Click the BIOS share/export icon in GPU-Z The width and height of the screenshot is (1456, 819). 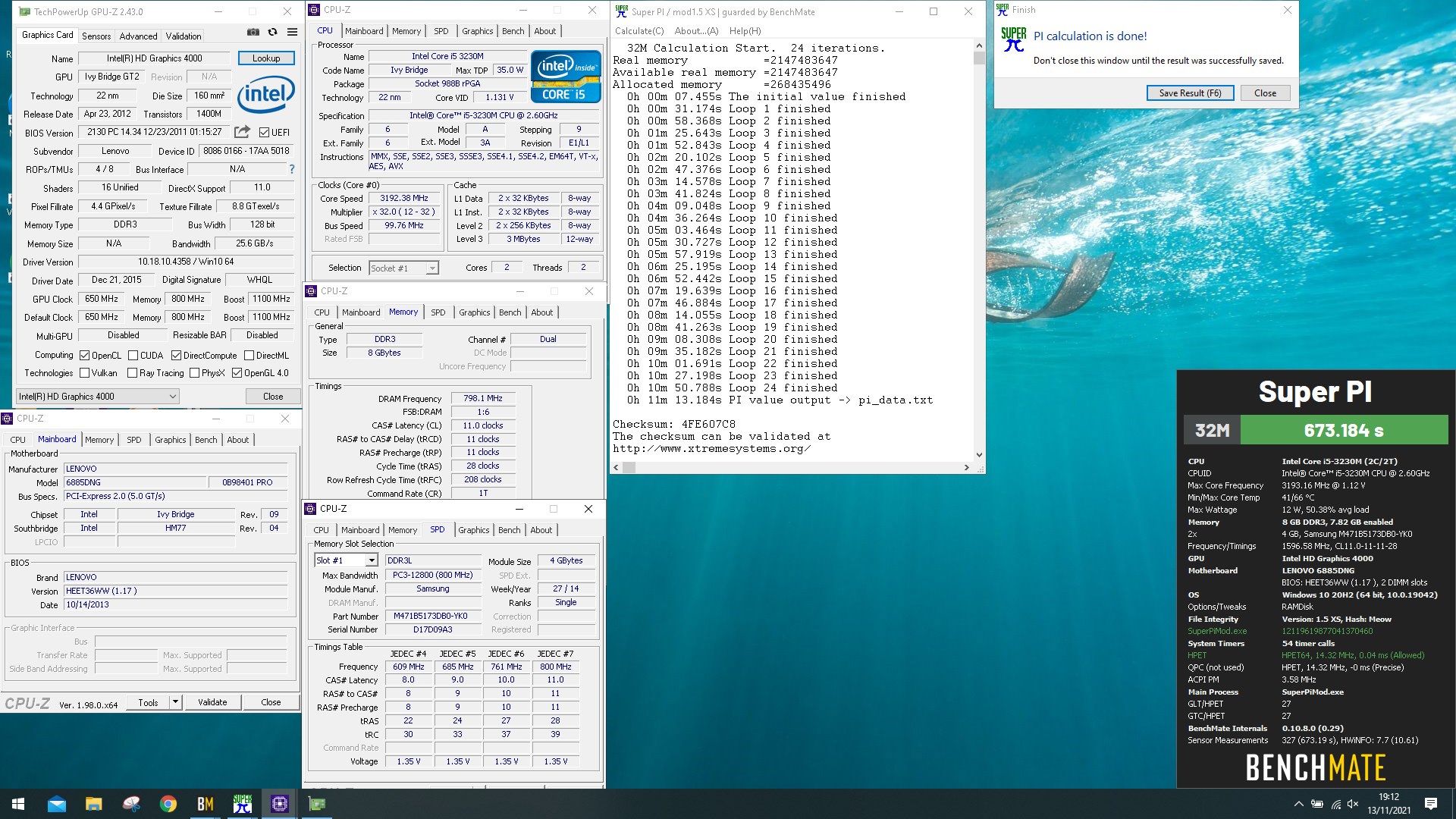click(x=242, y=132)
